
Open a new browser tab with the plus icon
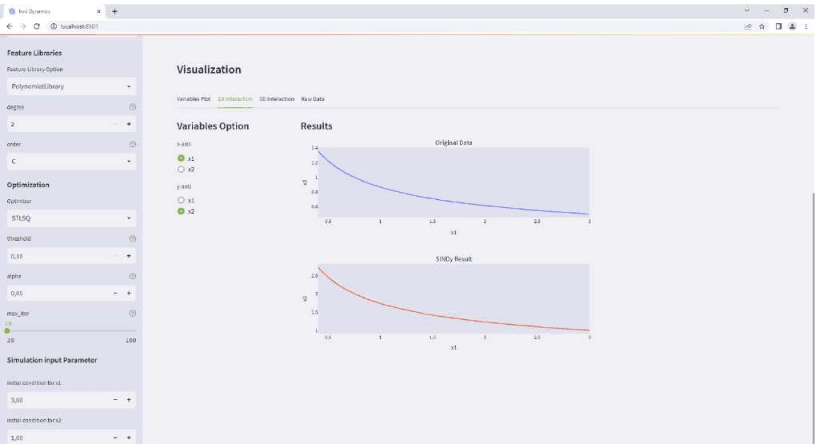pos(114,10)
